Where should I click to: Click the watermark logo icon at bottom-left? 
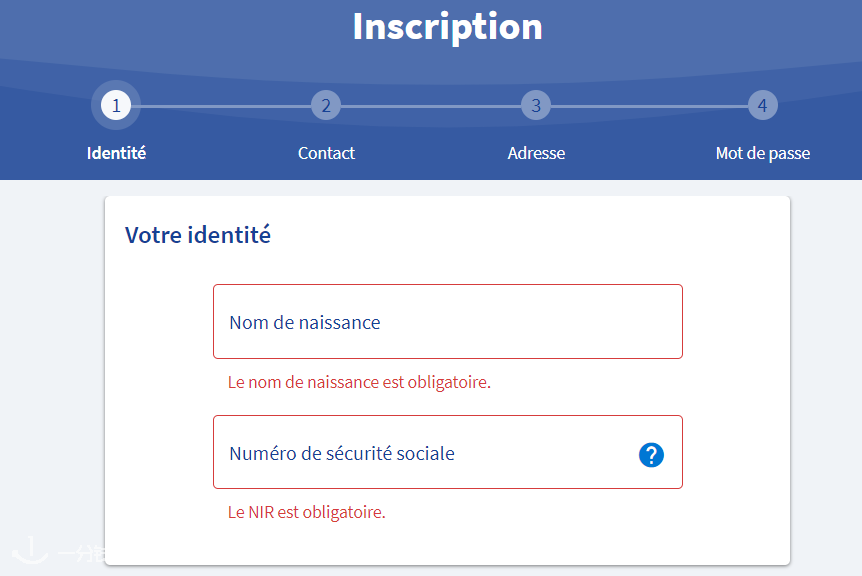click(x=30, y=550)
